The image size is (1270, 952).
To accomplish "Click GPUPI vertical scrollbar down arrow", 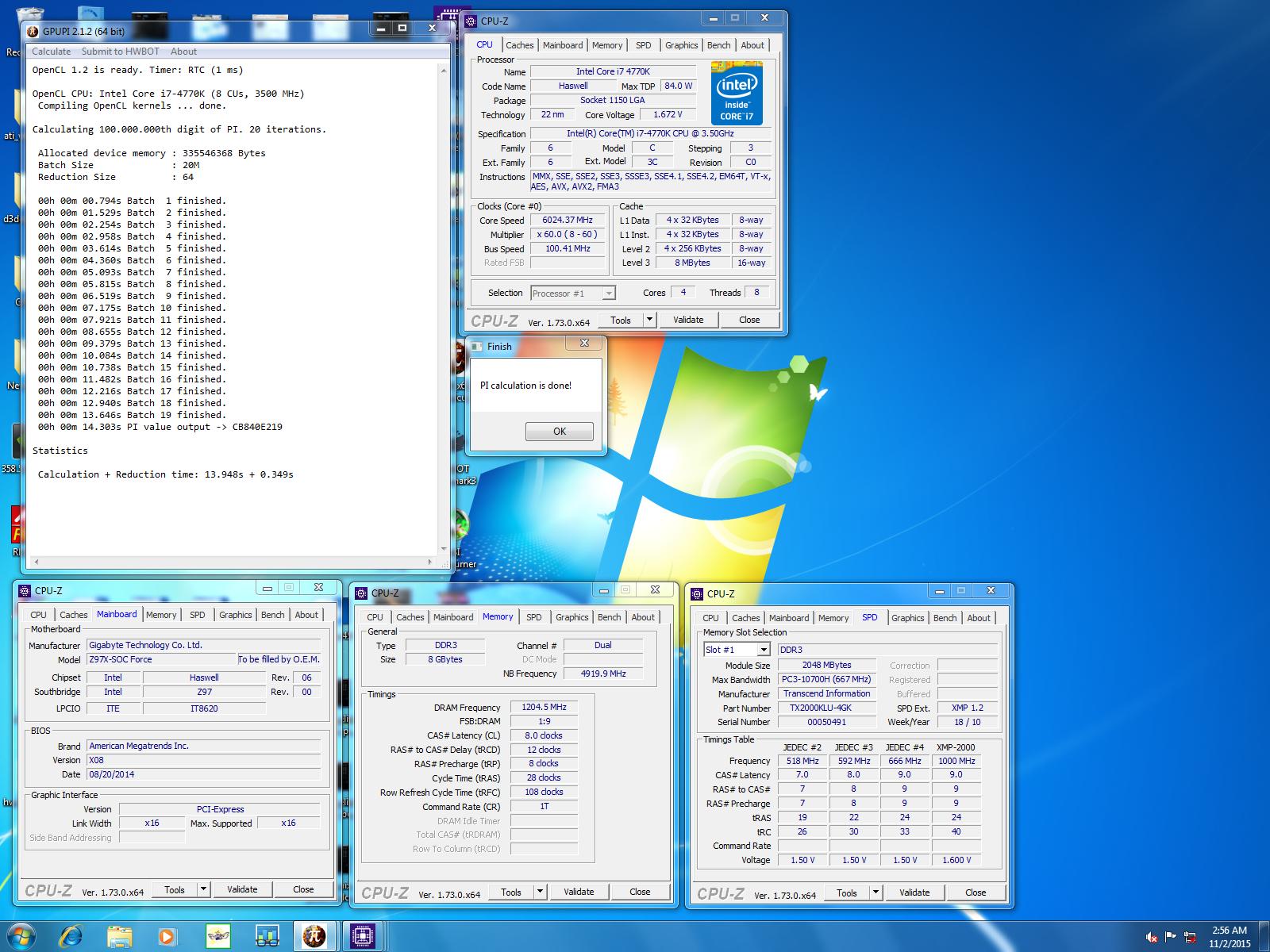I will pos(444,549).
